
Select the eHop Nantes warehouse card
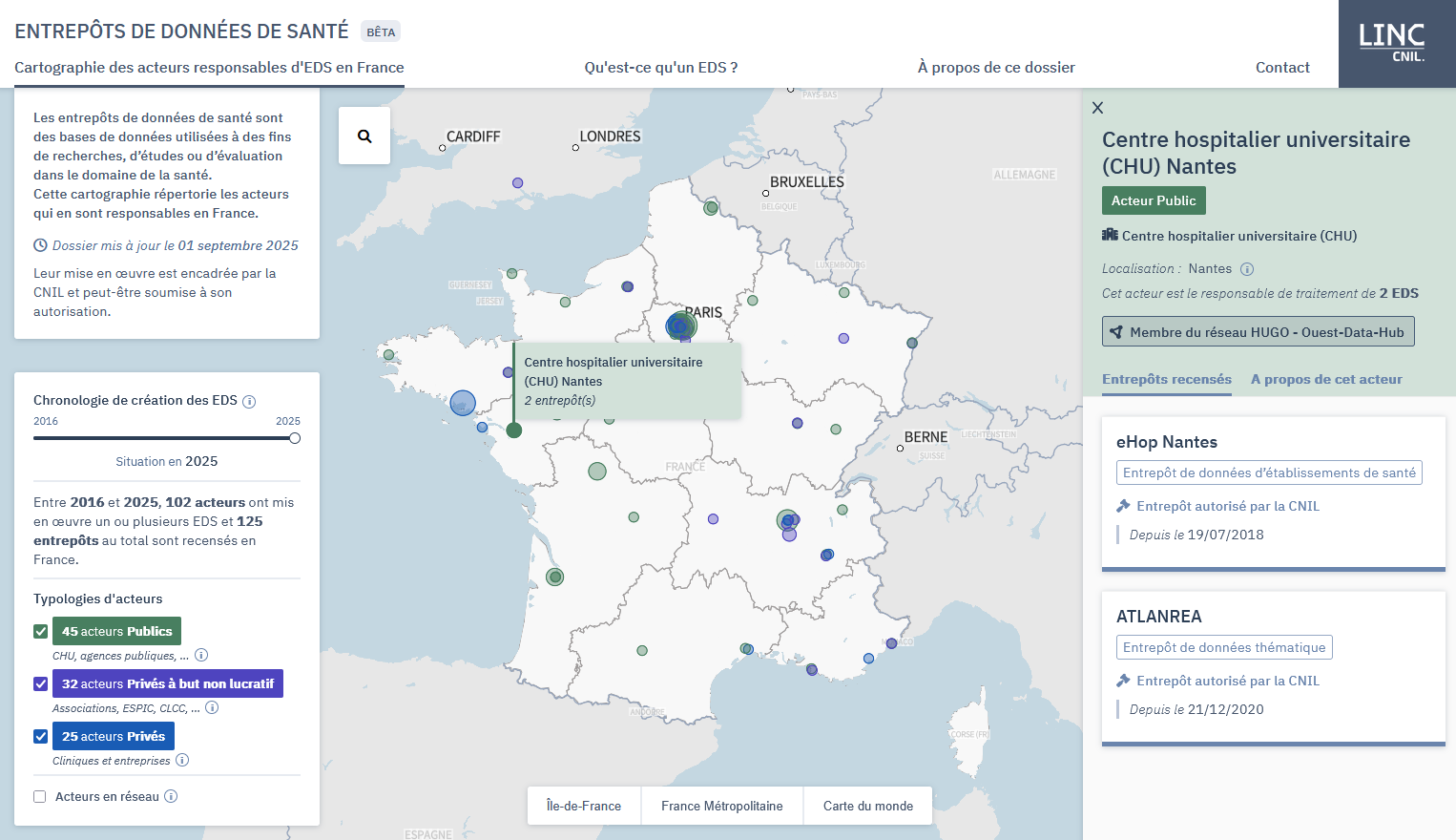(x=1273, y=492)
